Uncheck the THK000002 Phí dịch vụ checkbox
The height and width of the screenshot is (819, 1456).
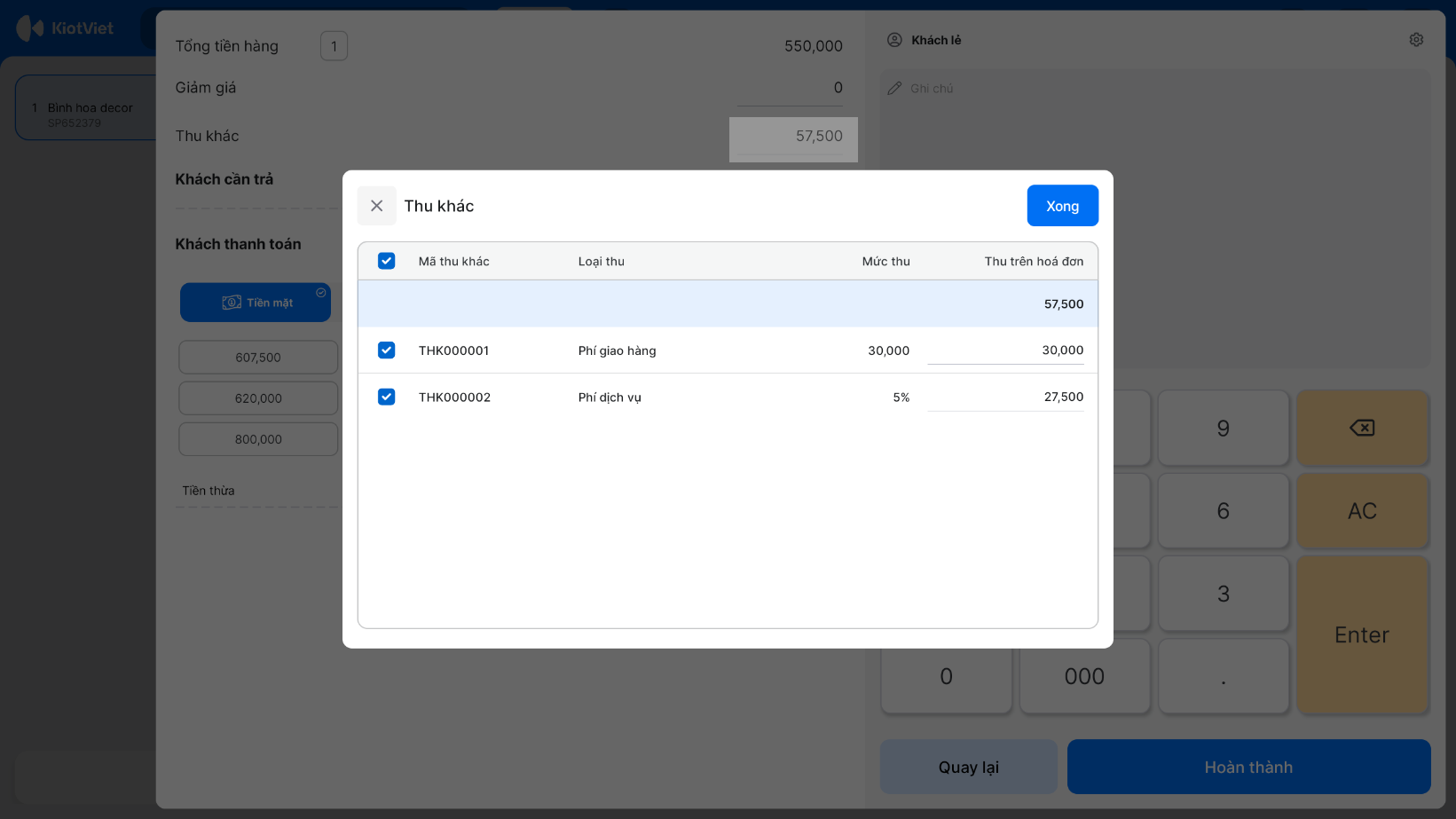pos(386,397)
